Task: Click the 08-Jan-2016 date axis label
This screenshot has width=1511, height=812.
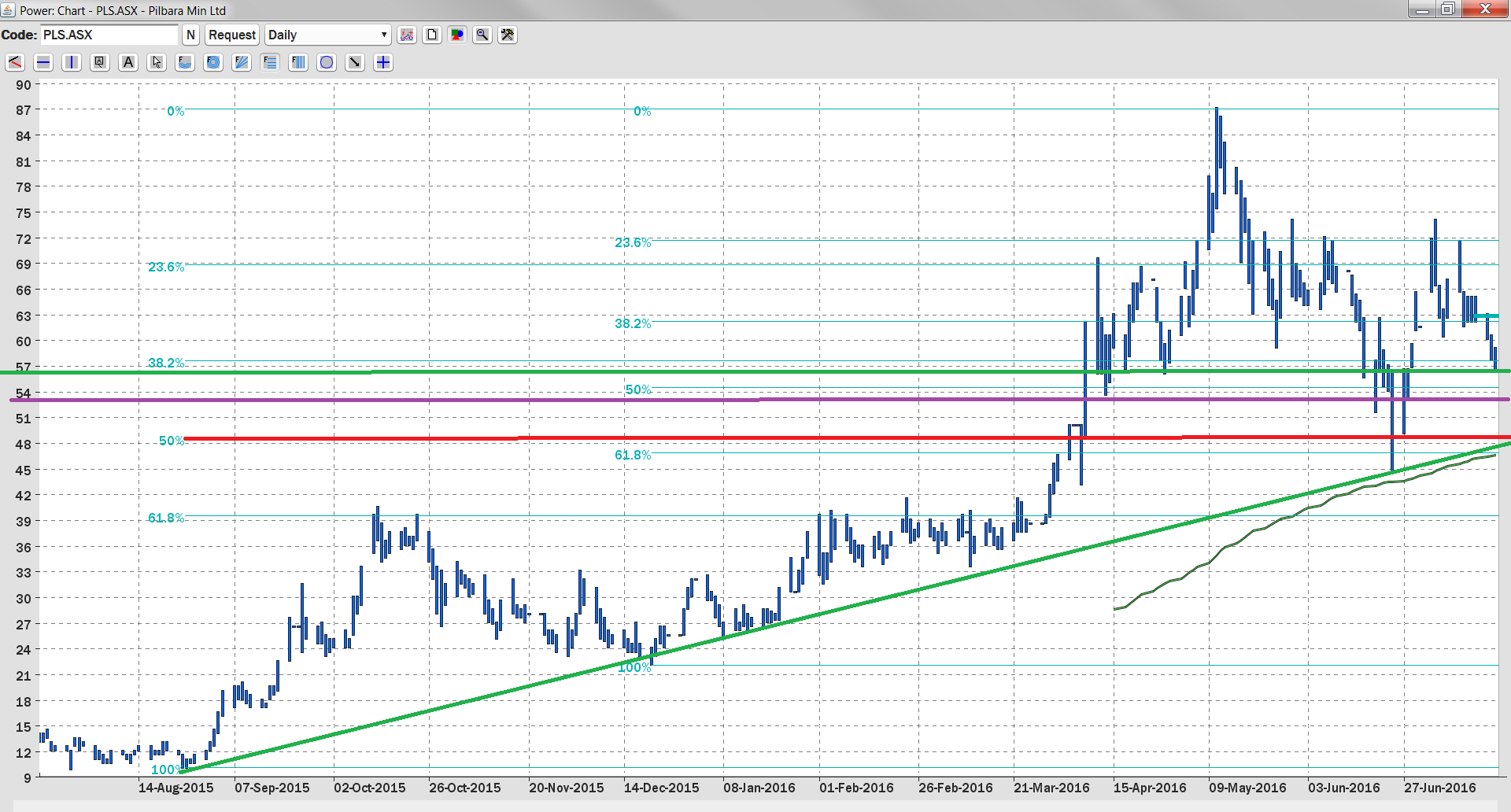Action: tap(759, 788)
